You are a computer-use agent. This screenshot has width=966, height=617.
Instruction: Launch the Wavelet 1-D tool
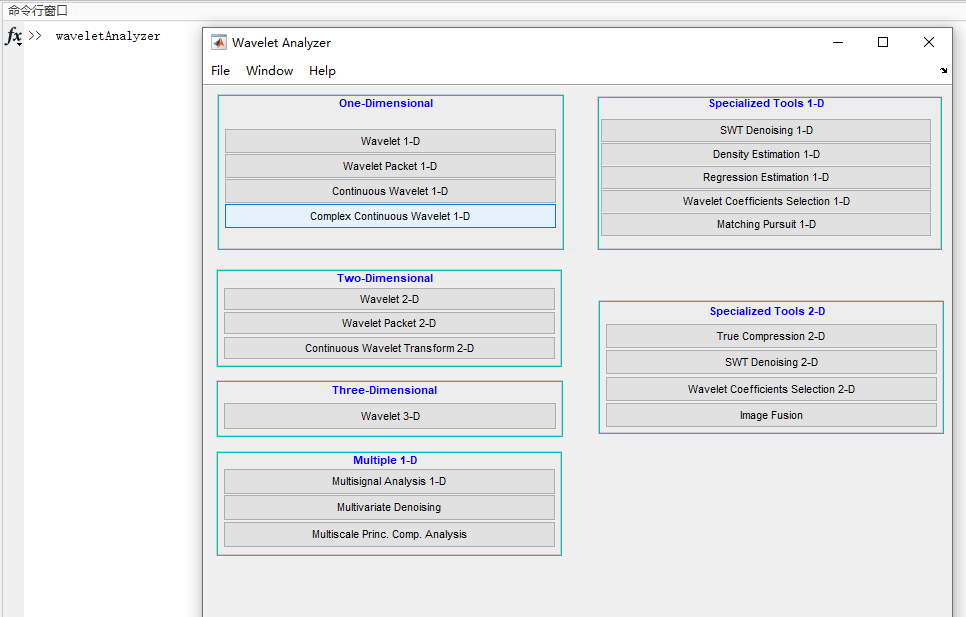tap(390, 141)
